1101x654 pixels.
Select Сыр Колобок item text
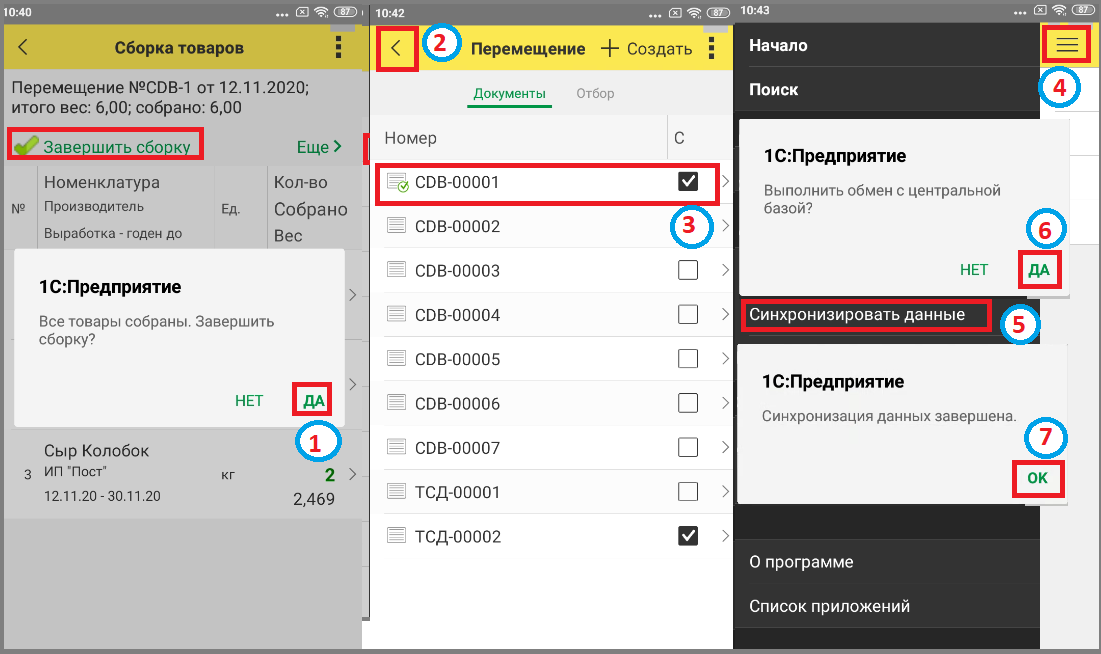96,450
